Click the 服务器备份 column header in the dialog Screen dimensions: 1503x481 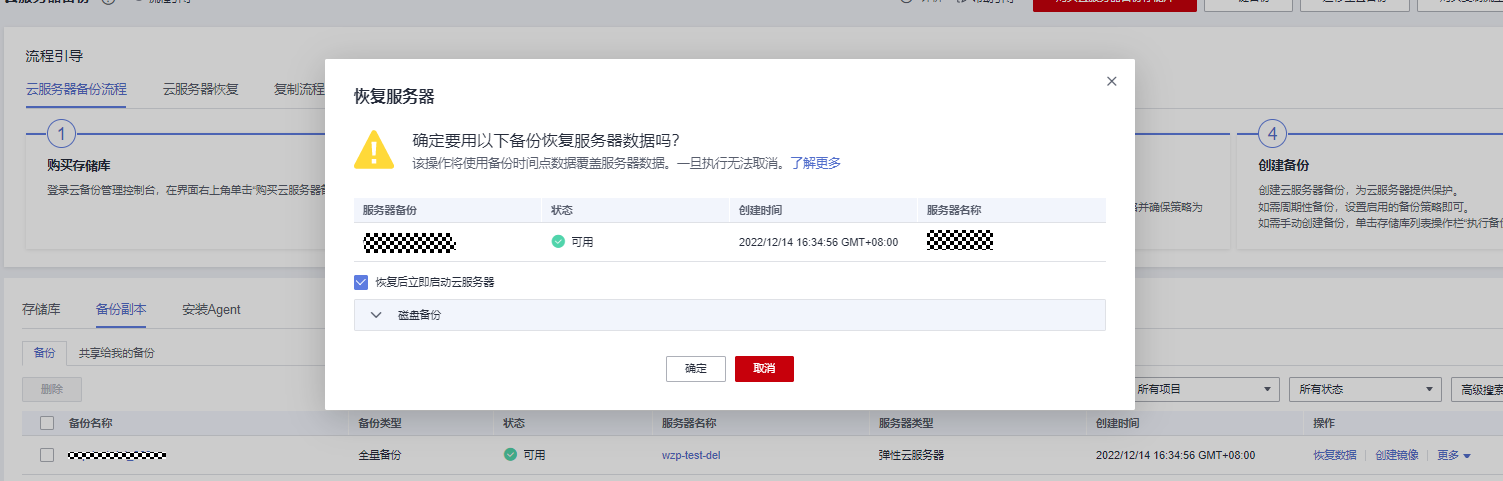click(x=389, y=210)
